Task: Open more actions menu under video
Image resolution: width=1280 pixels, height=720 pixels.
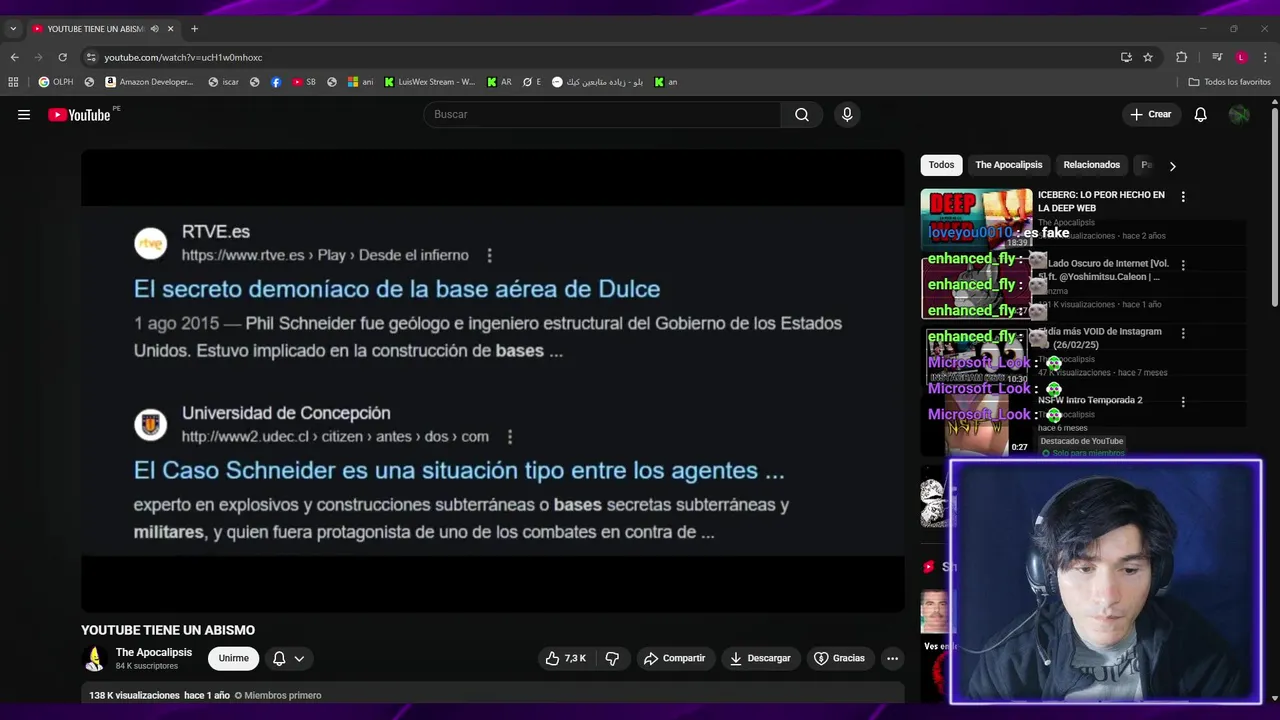Action: [x=892, y=658]
